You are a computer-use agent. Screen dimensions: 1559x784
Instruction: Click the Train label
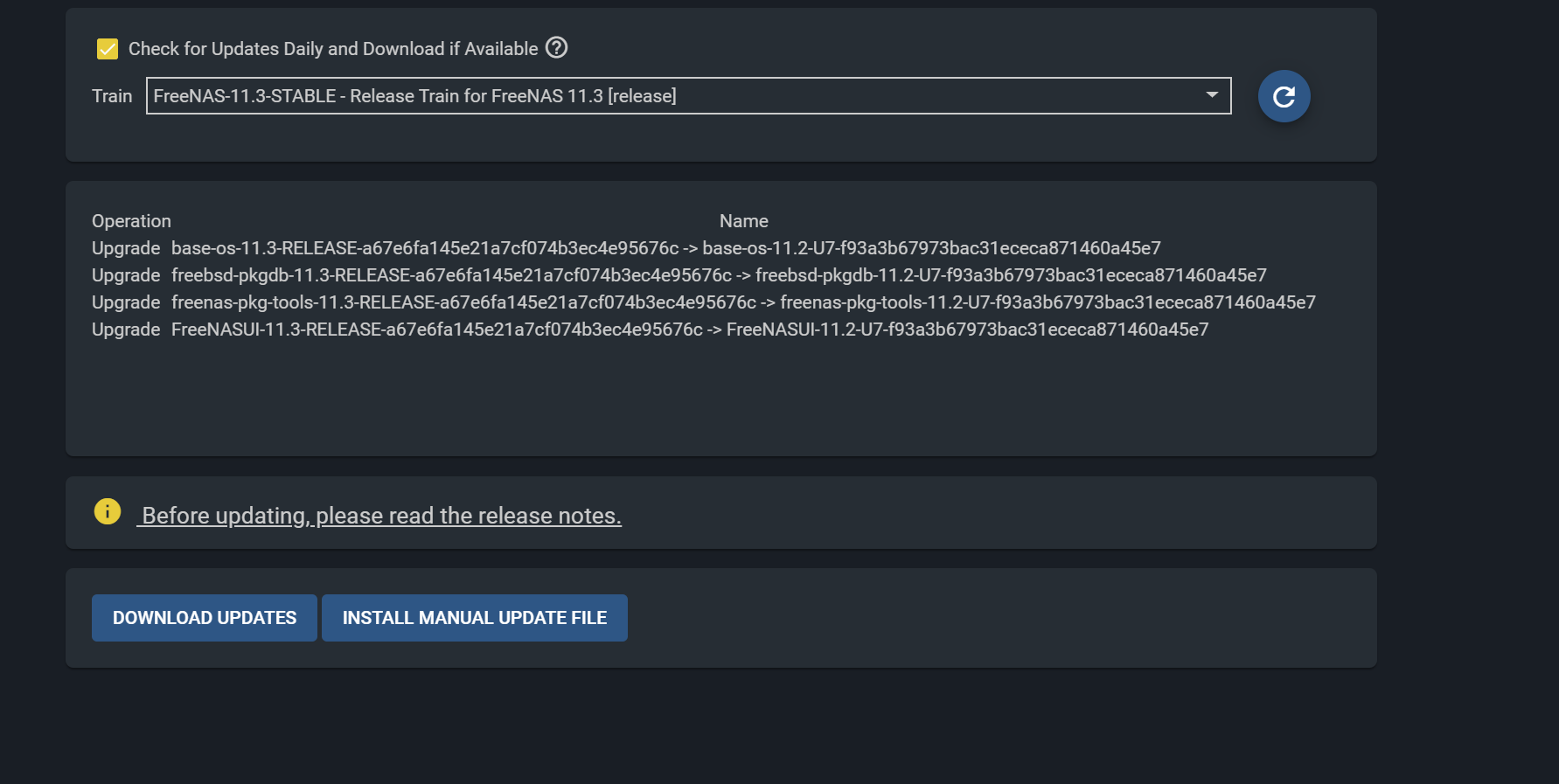pos(112,96)
